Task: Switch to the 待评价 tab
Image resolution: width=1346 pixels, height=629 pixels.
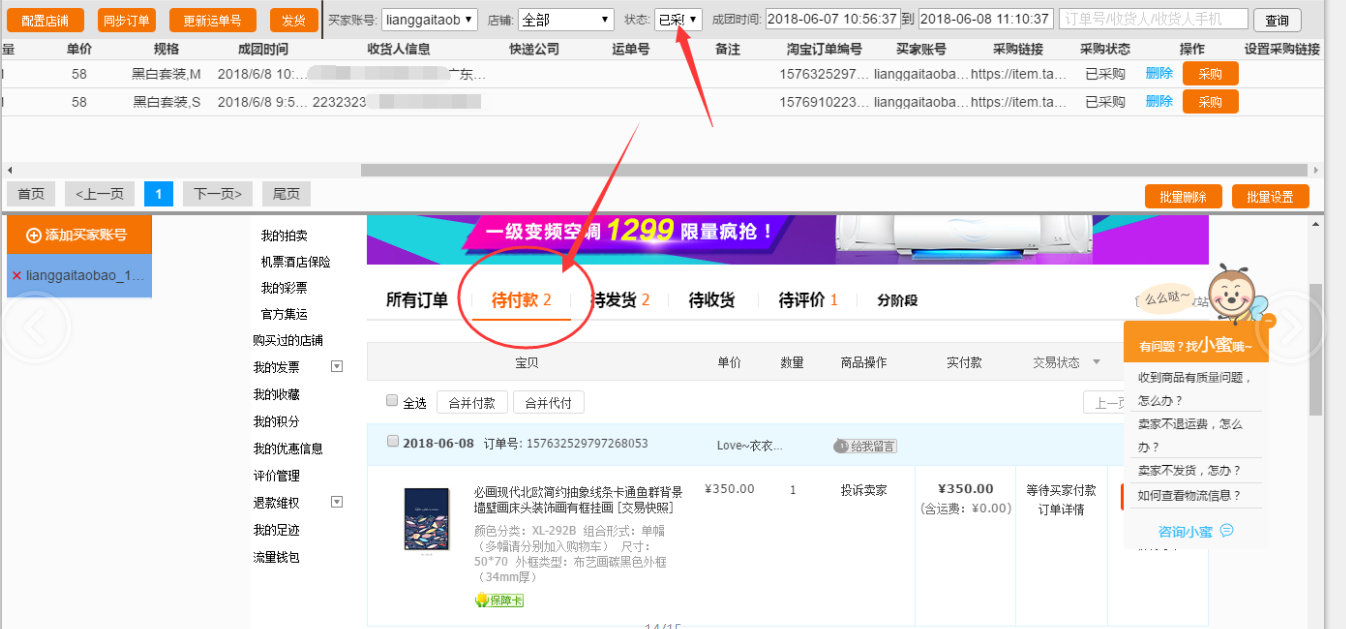Action: 808,300
